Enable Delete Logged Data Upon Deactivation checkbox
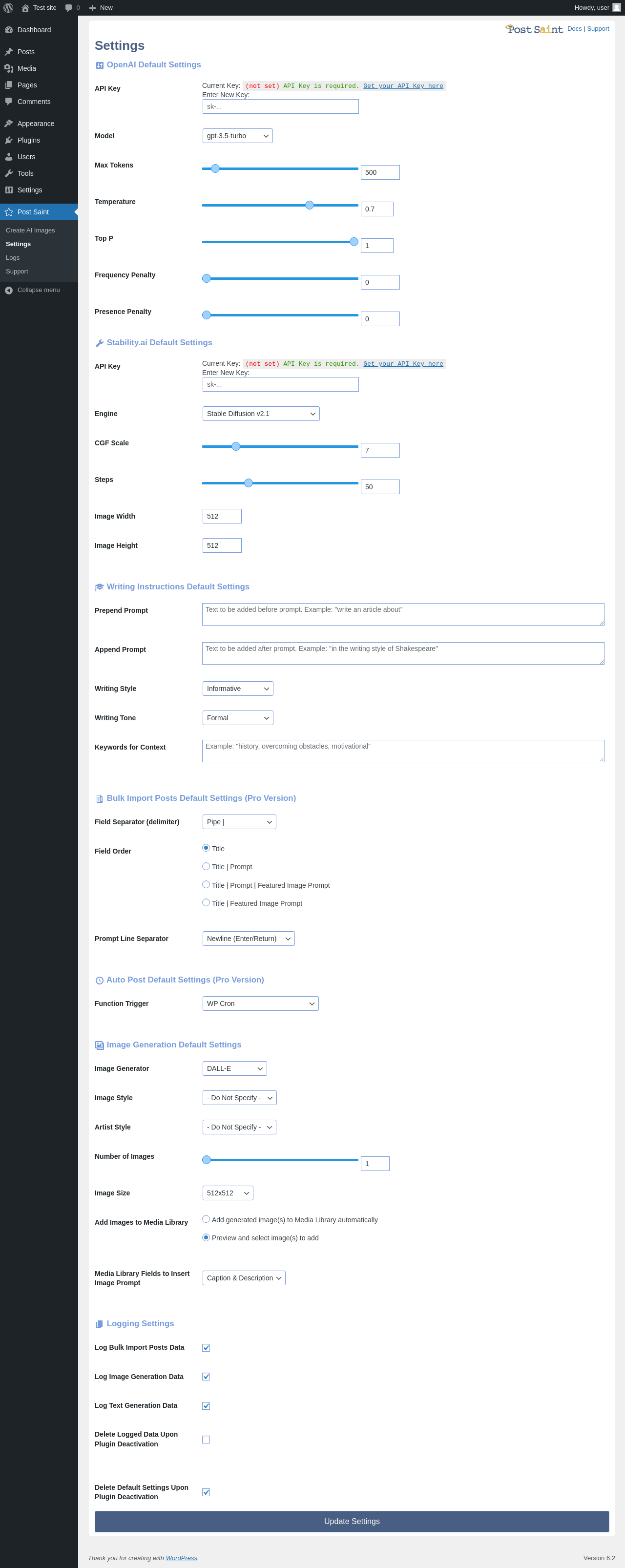The width and height of the screenshot is (625, 1568). coord(206,1440)
